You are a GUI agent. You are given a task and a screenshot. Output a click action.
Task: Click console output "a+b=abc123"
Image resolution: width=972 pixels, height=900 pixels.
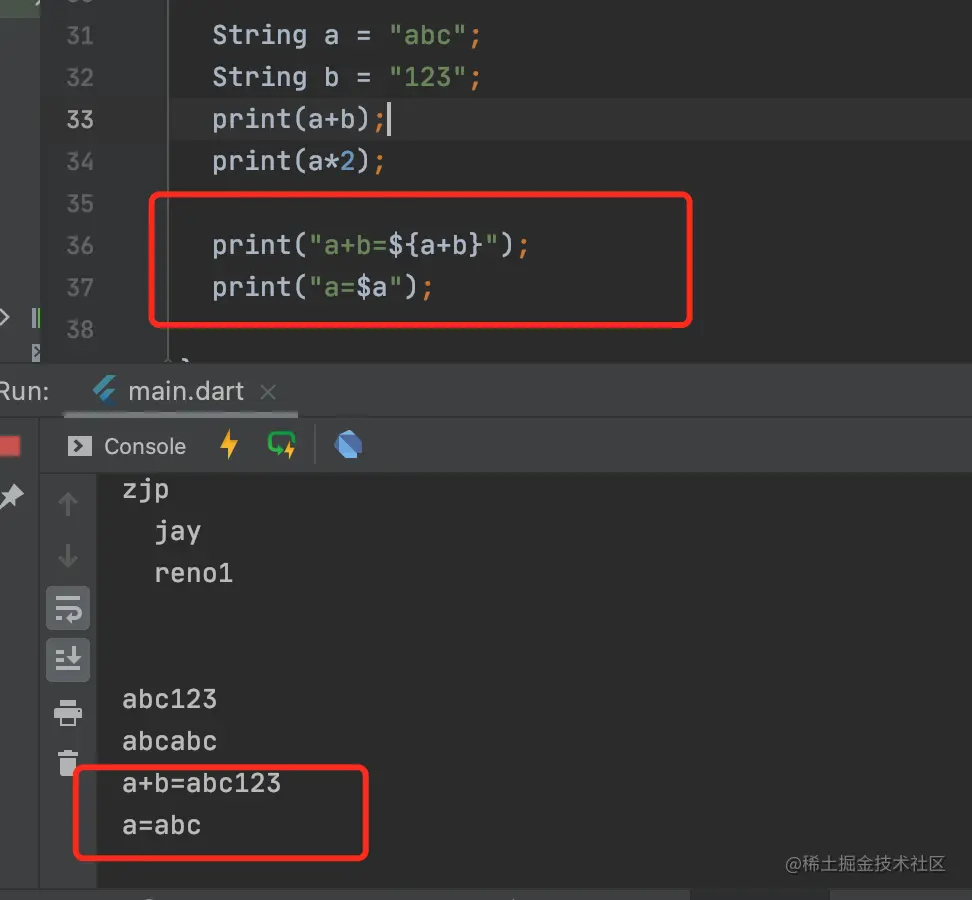pyautogui.click(x=201, y=783)
